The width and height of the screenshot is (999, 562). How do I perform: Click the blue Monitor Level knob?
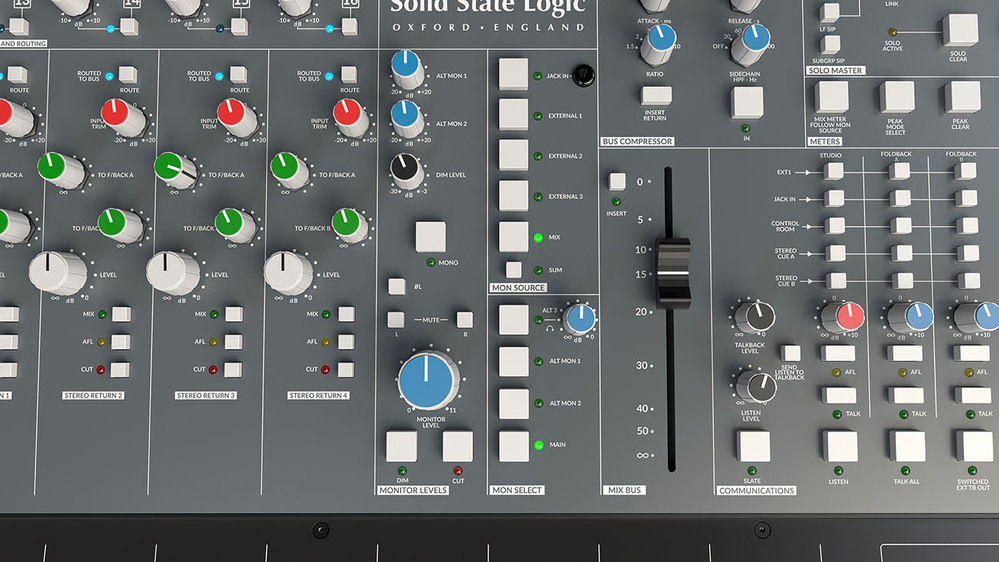pos(428,380)
